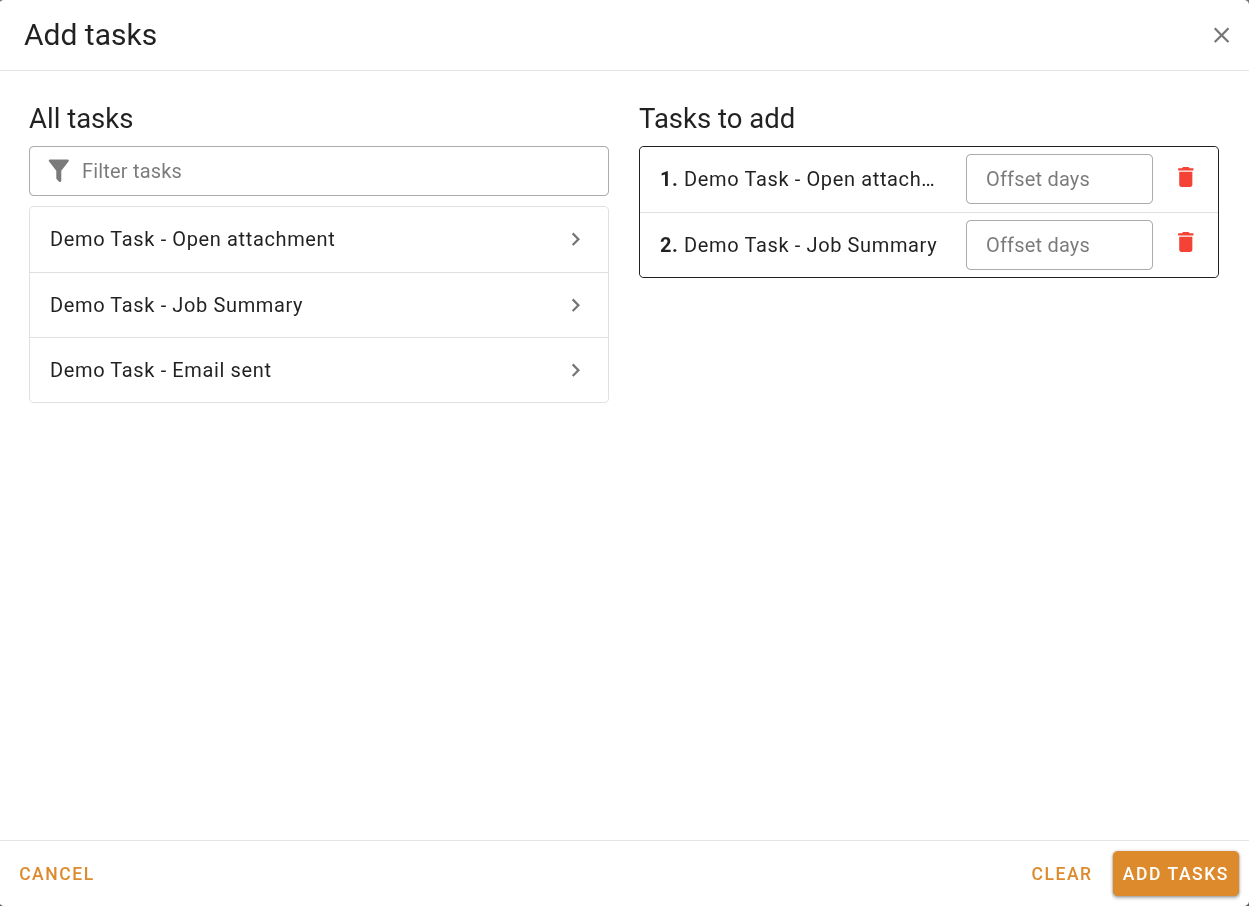Click the 'Tasks to add' heading

(717, 118)
